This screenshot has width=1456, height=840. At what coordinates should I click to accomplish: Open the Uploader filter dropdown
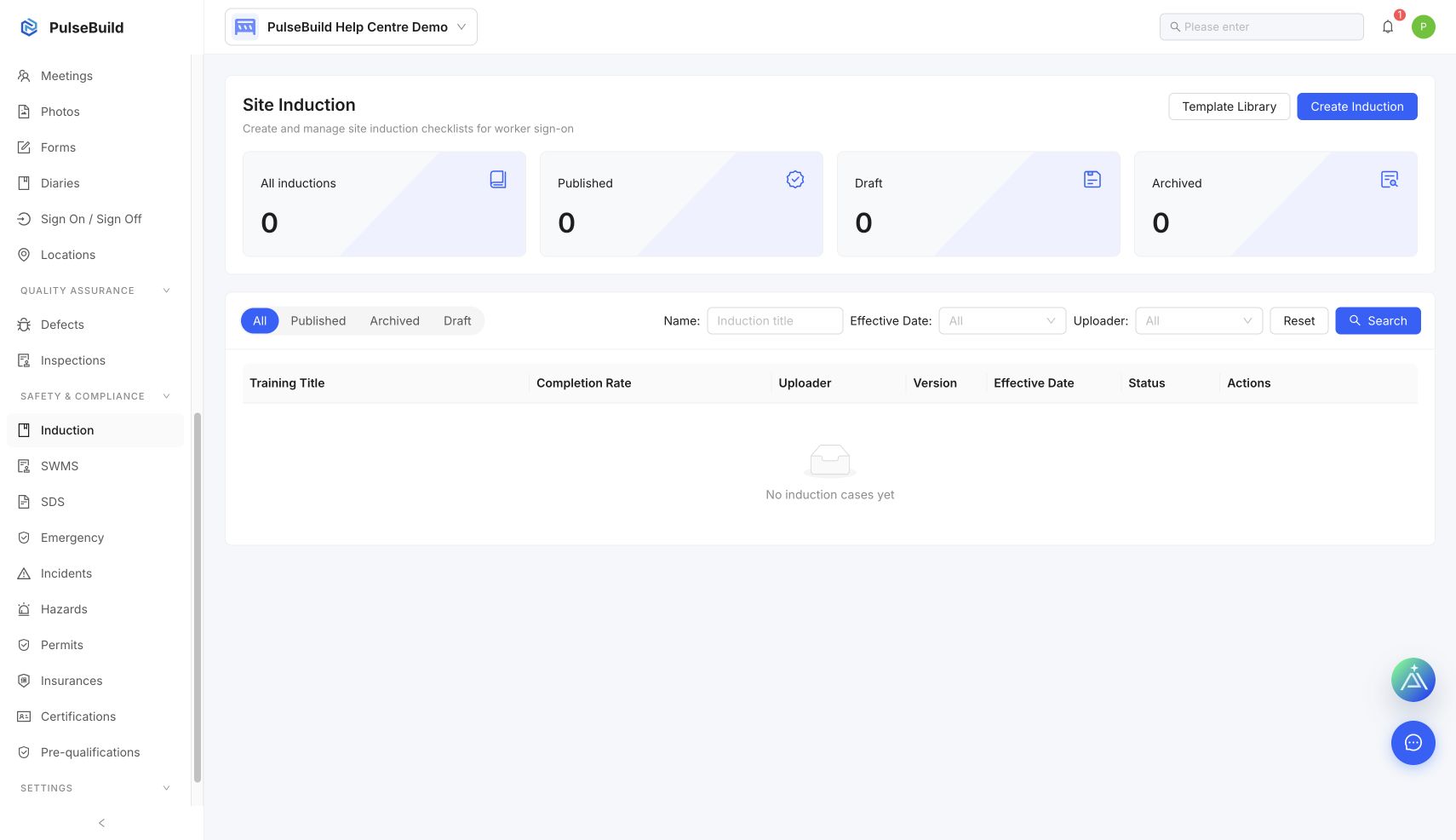coord(1199,320)
